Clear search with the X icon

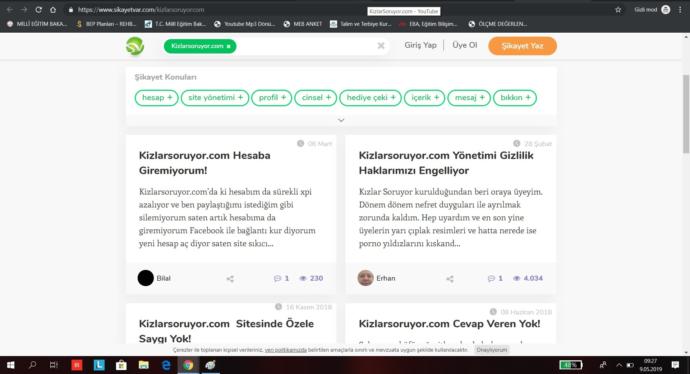click(x=381, y=46)
